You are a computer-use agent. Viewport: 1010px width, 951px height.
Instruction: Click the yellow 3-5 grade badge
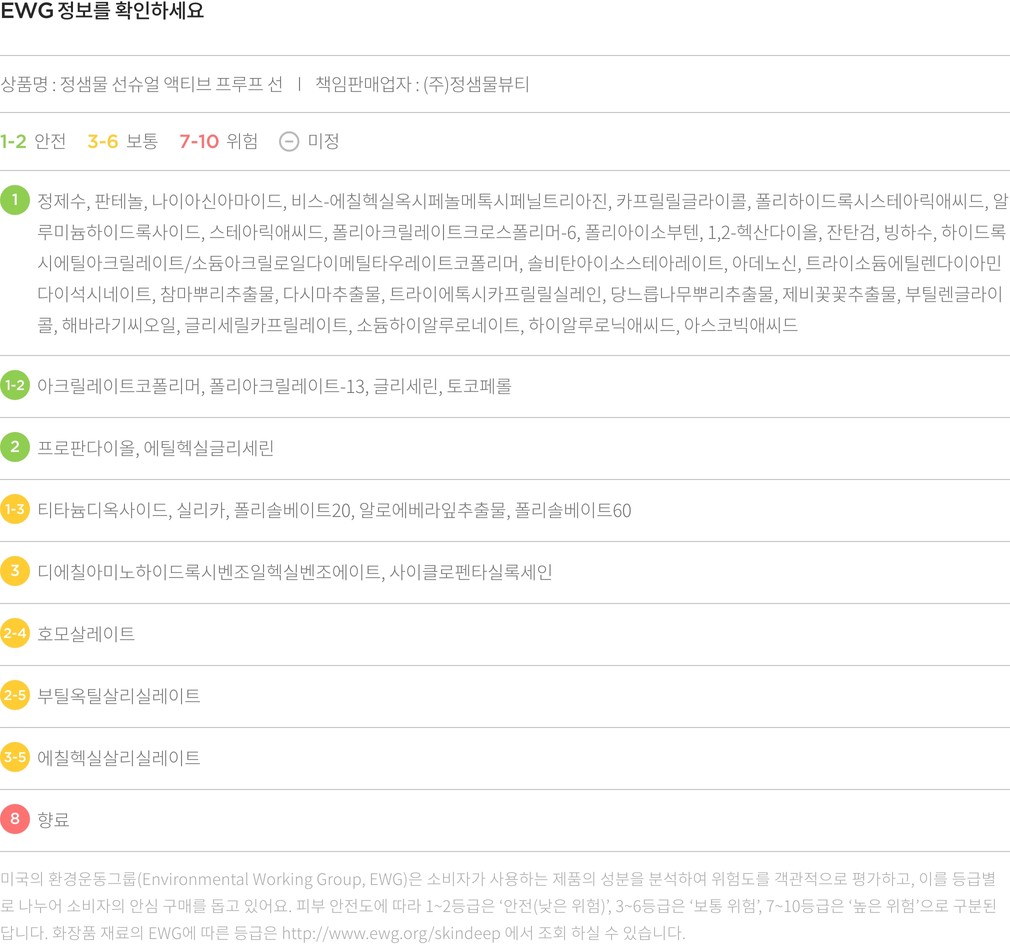[x=15, y=757]
